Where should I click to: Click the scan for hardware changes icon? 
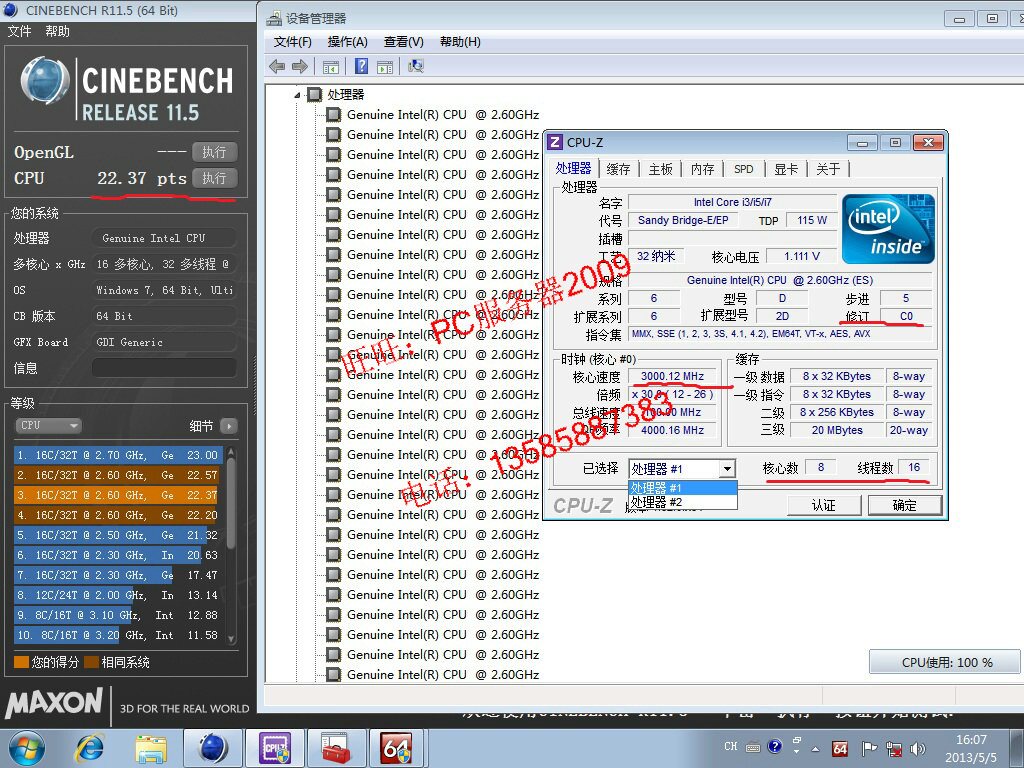pyautogui.click(x=416, y=67)
